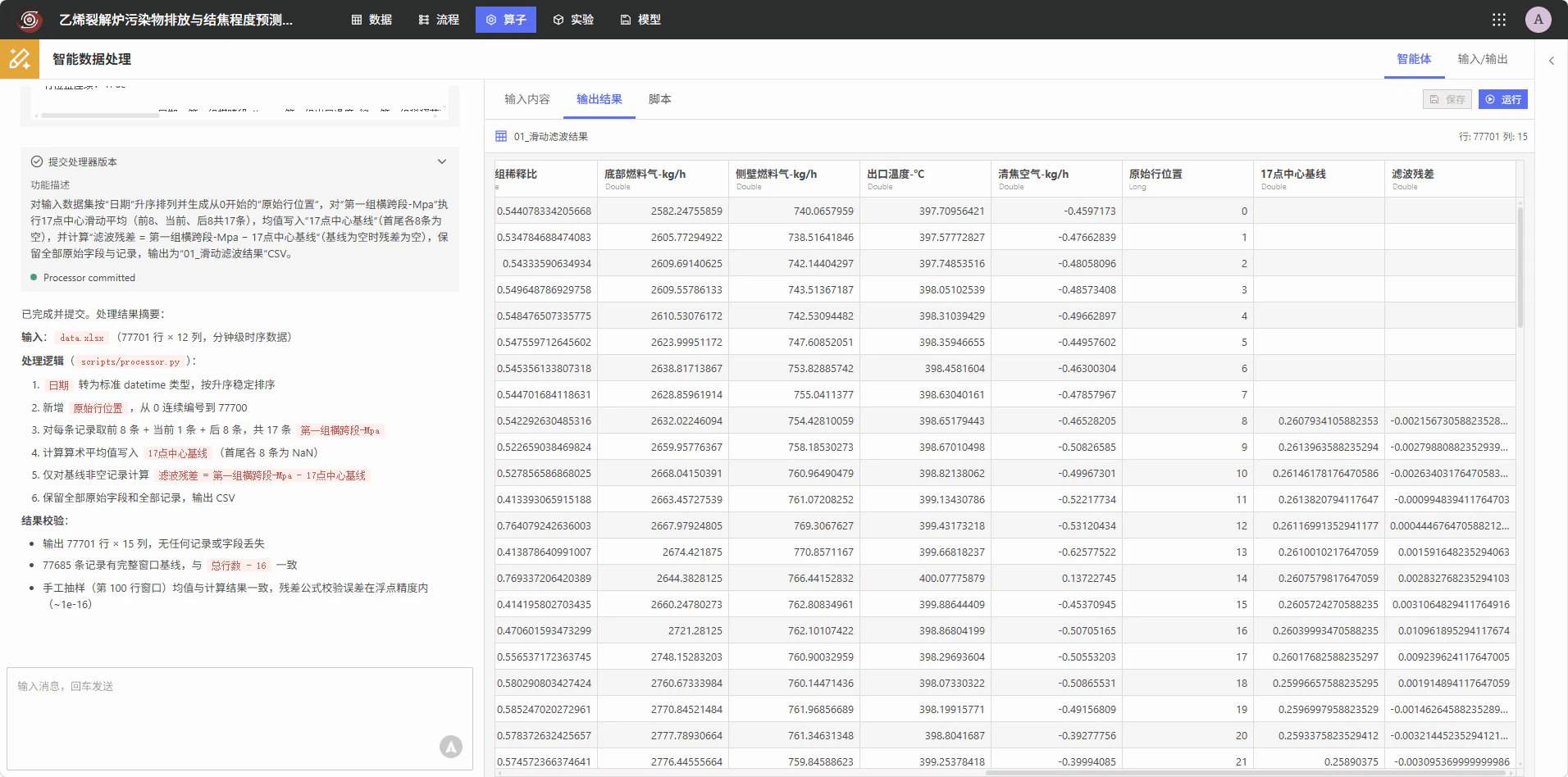Open the user avatar menu
This screenshot has height=777, width=1568.
click(1538, 20)
